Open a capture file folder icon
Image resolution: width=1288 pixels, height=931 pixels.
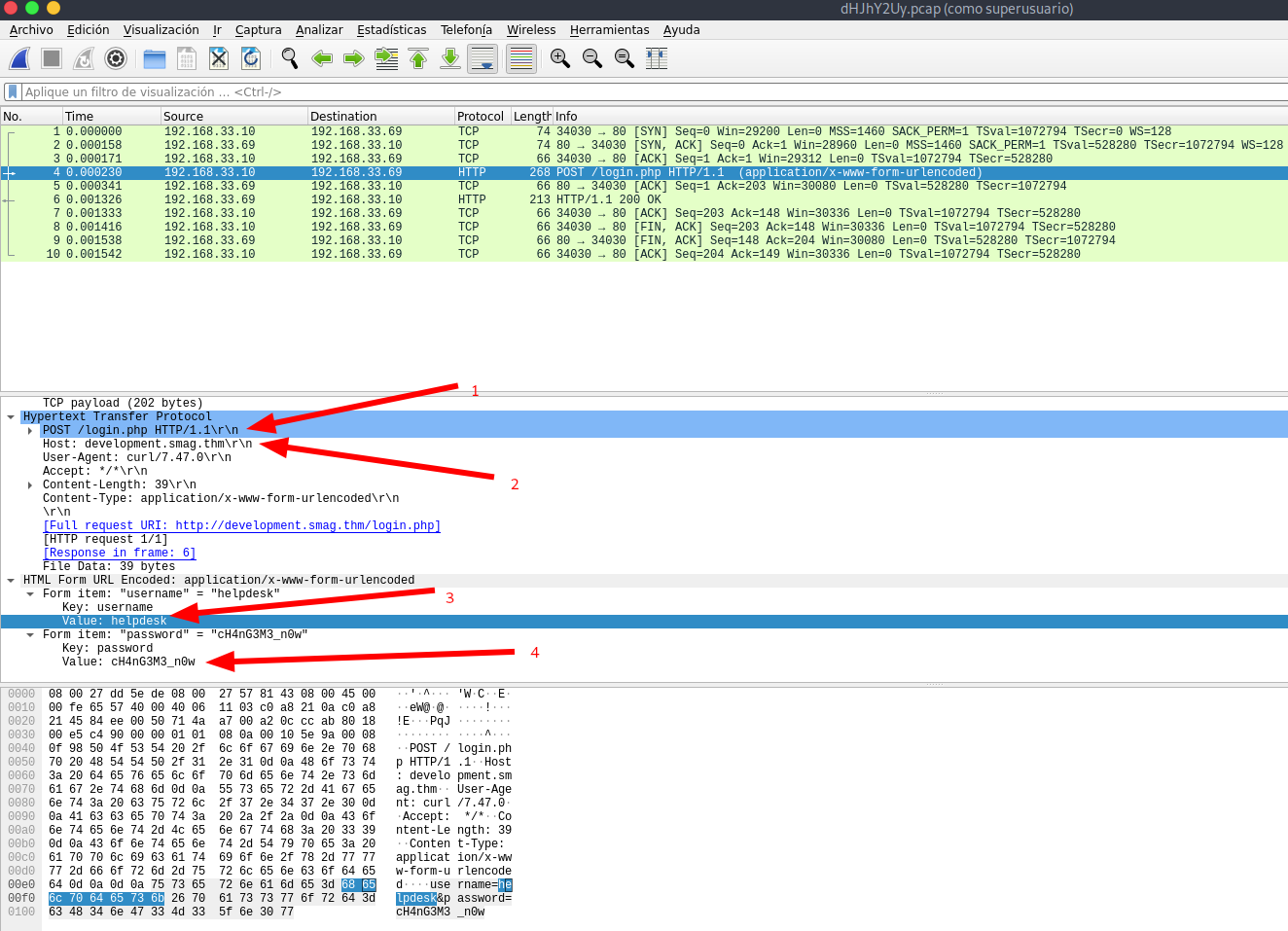[155, 58]
